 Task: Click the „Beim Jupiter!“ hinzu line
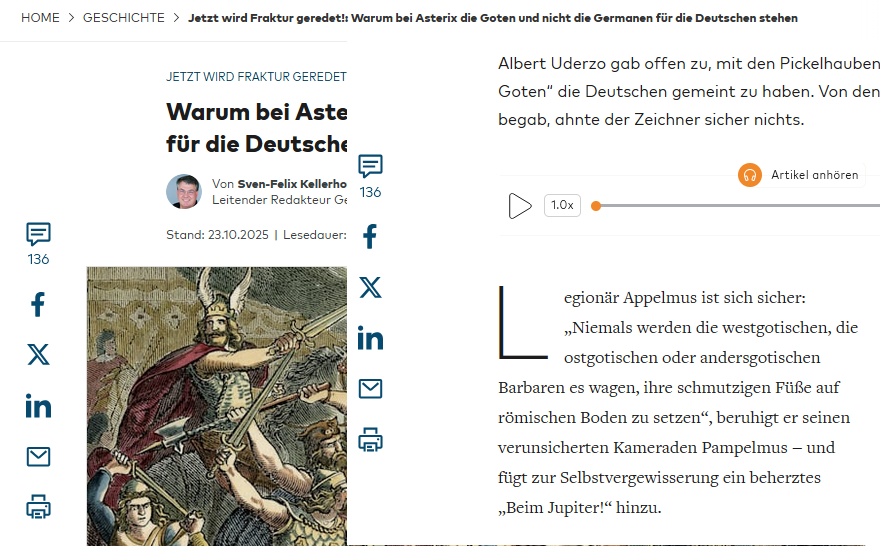580,508
